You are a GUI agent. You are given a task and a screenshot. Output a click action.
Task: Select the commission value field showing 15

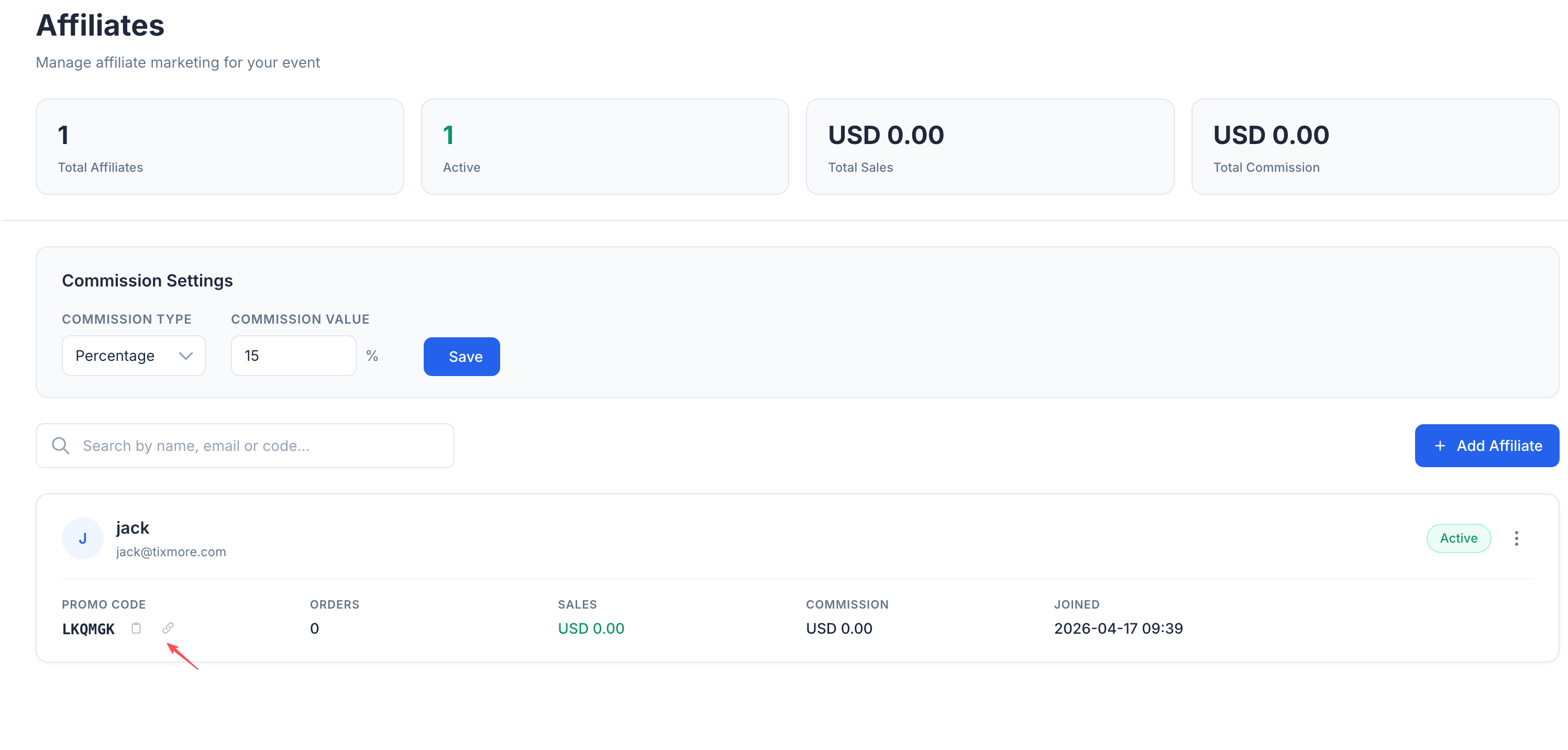coord(293,356)
